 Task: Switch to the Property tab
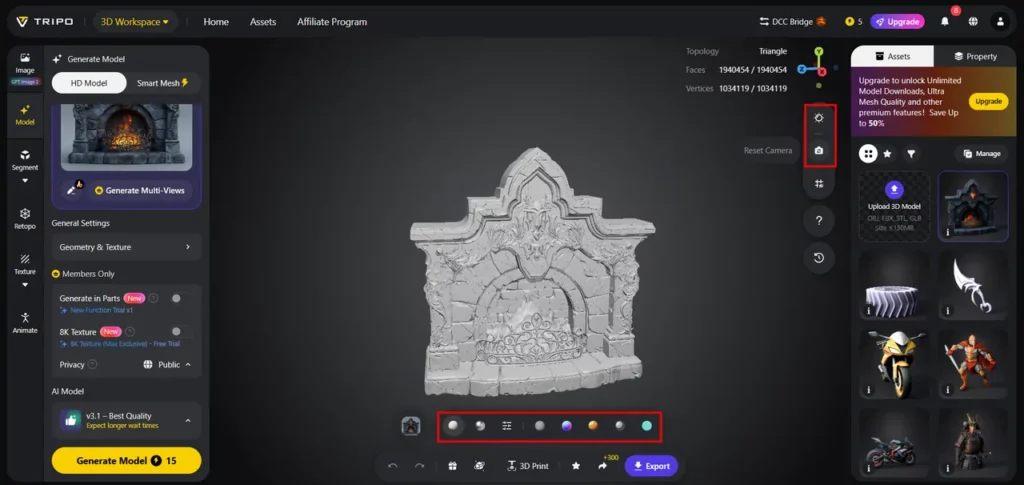click(x=975, y=56)
